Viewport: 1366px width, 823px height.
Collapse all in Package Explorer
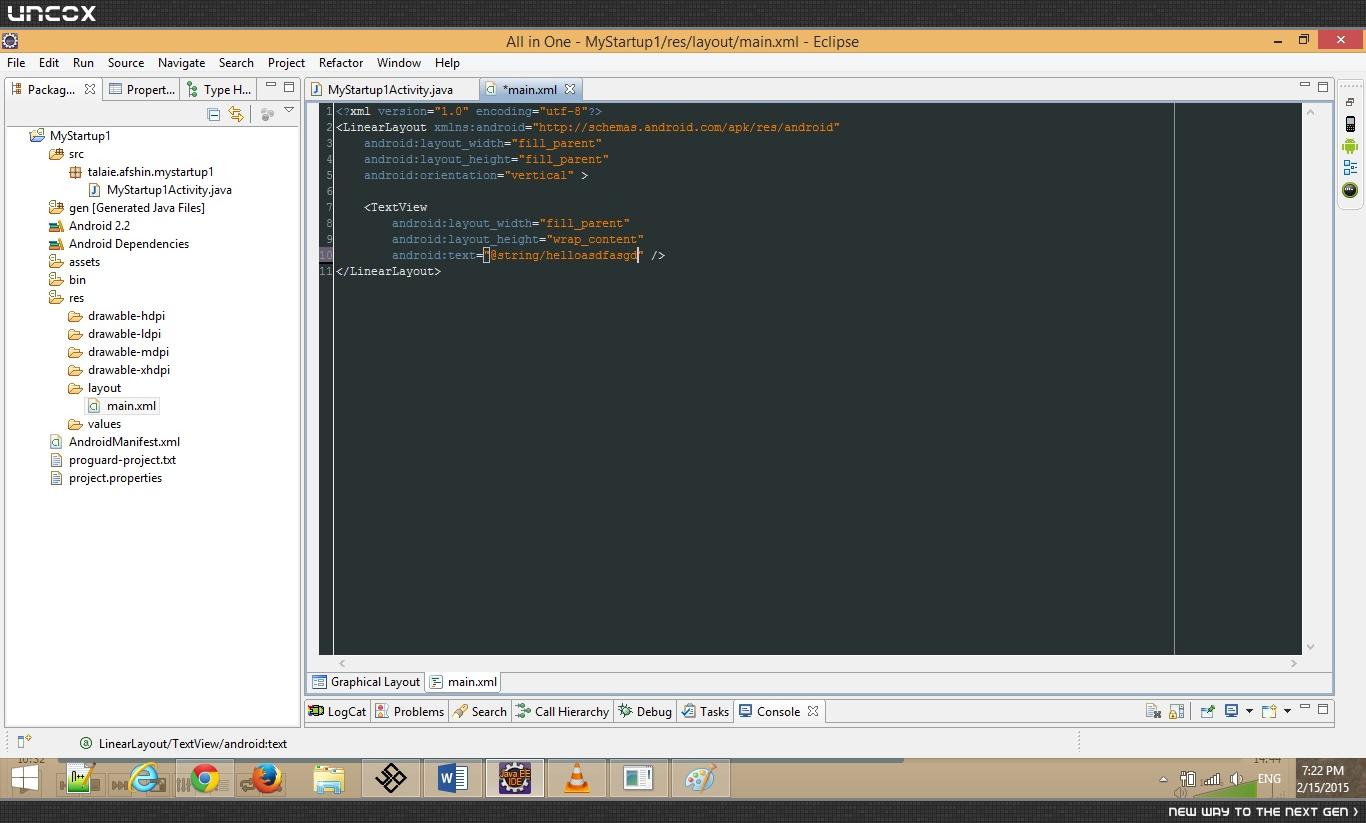(213, 114)
